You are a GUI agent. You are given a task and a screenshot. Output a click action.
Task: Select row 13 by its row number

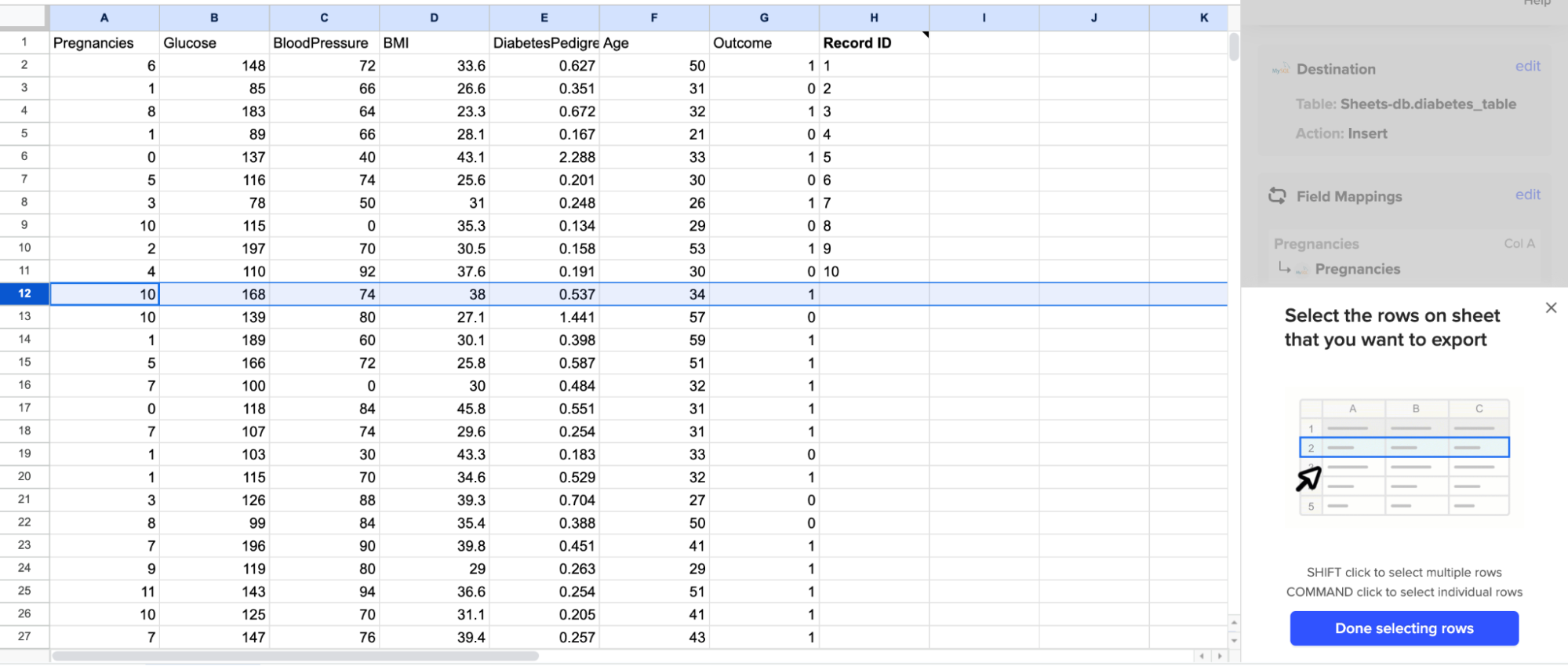coord(24,316)
